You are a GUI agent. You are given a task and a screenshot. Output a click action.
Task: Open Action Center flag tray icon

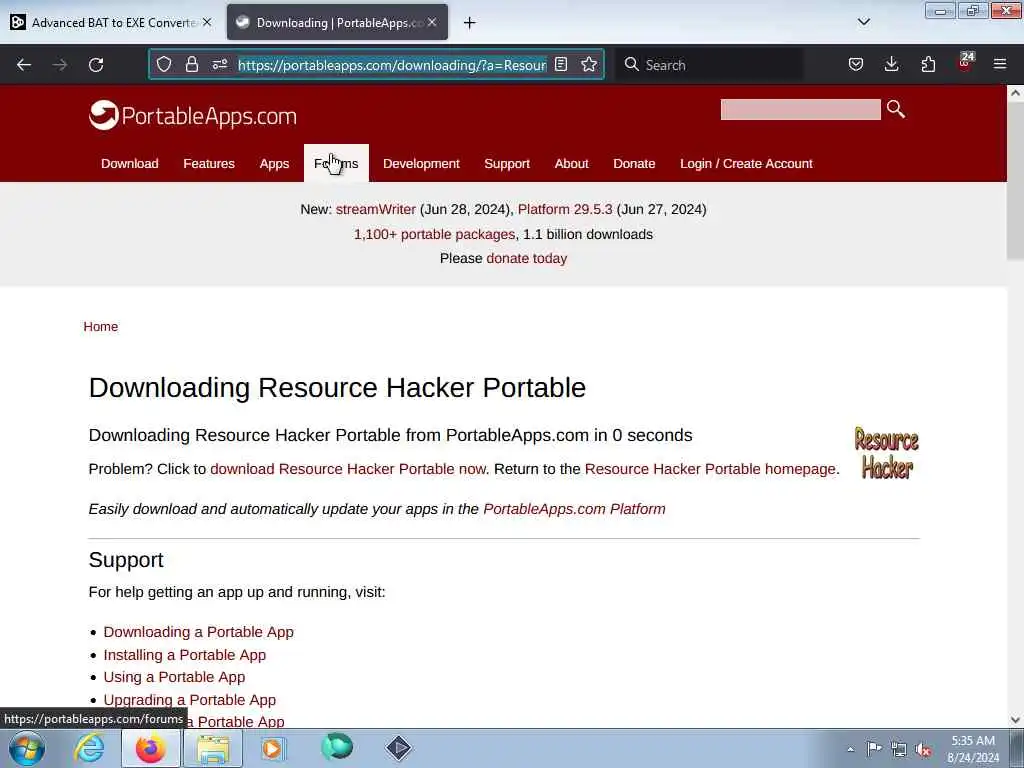[874, 748]
